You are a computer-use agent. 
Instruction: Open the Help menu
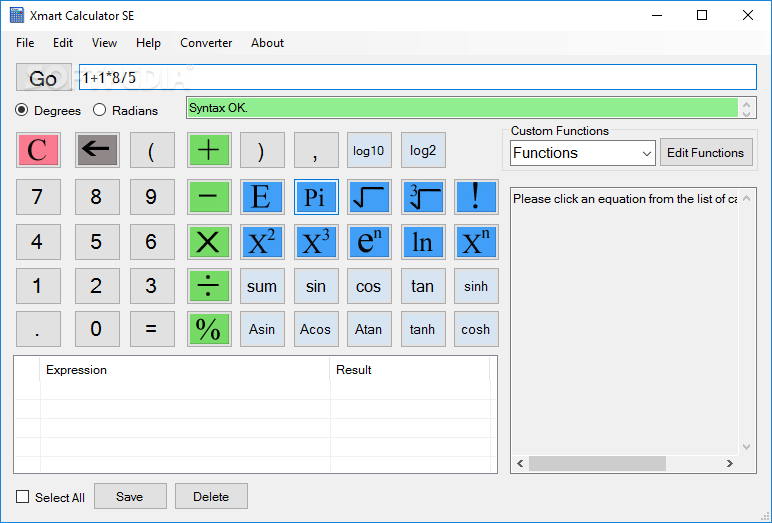(x=148, y=43)
